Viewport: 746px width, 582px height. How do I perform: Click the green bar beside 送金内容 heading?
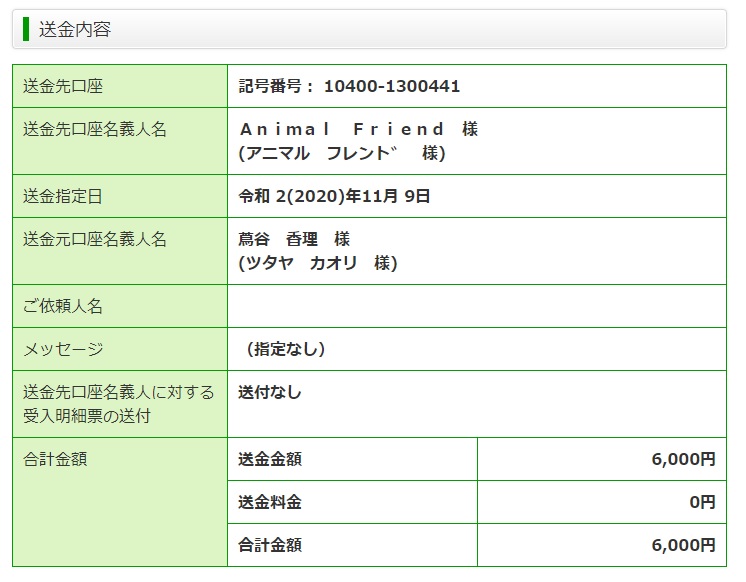[x=26, y=29]
